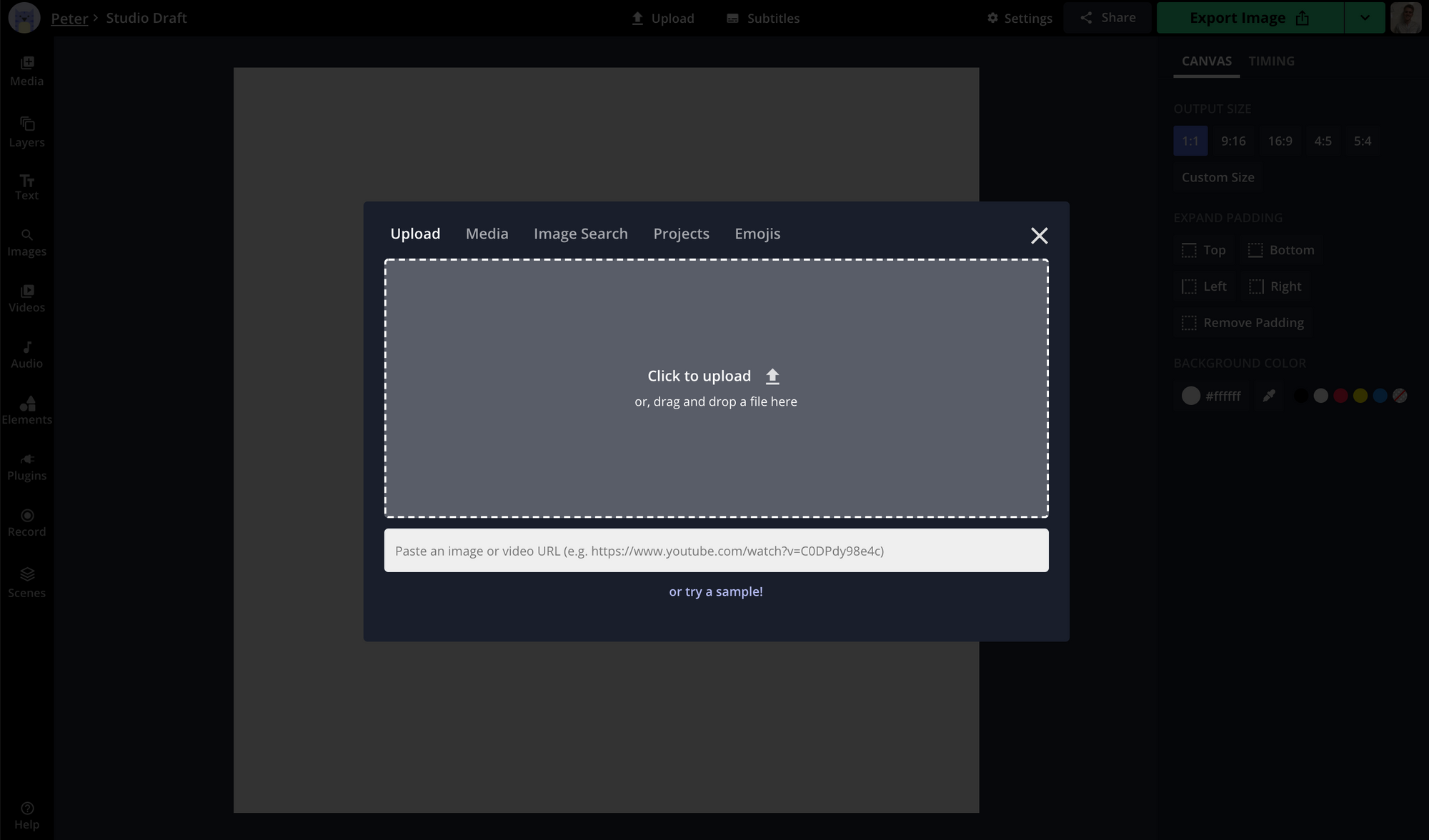Open the Layers sidebar panel
This screenshot has height=840, width=1429.
coord(26,132)
